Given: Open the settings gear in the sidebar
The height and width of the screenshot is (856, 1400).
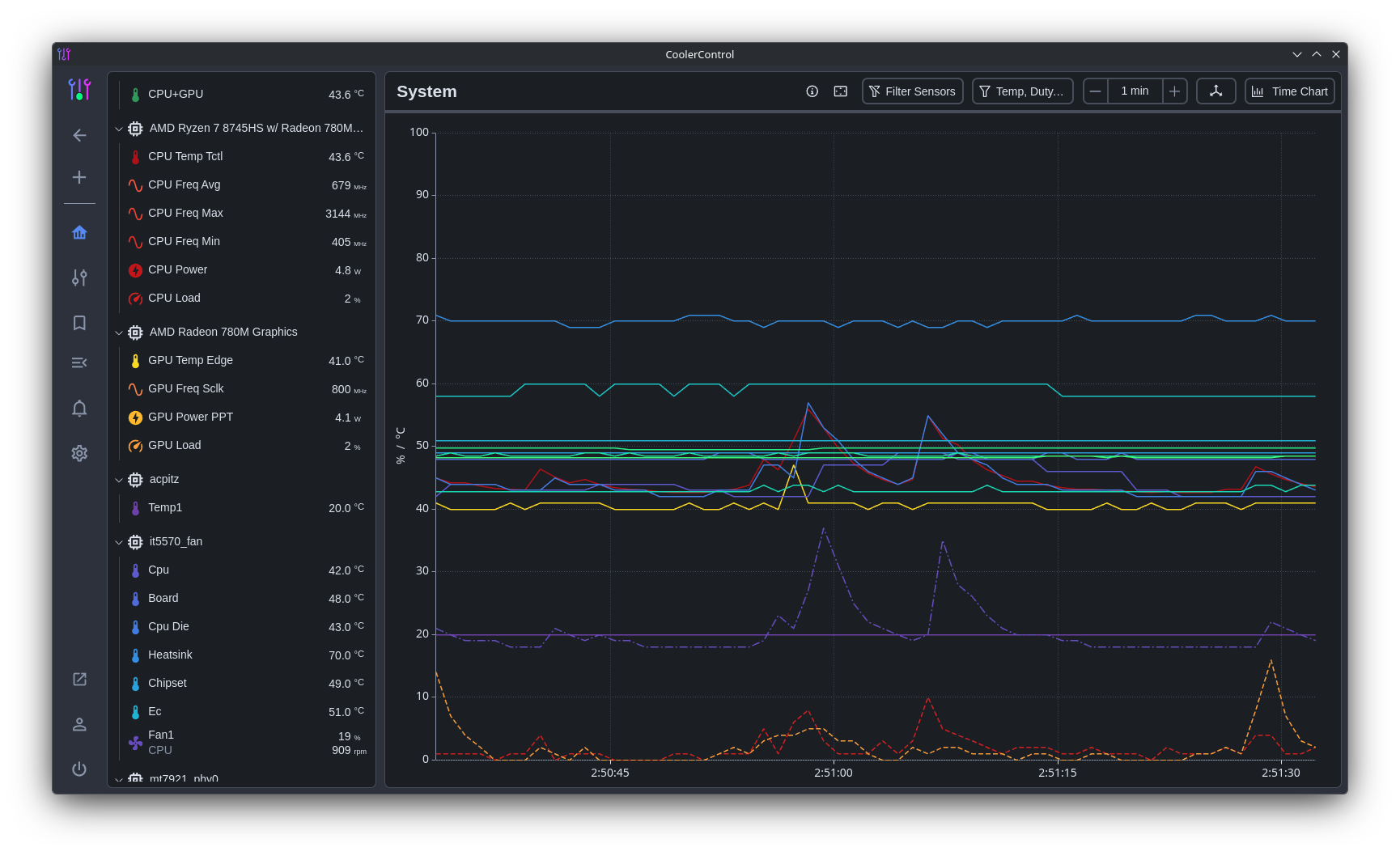Looking at the screenshot, I should [x=79, y=453].
